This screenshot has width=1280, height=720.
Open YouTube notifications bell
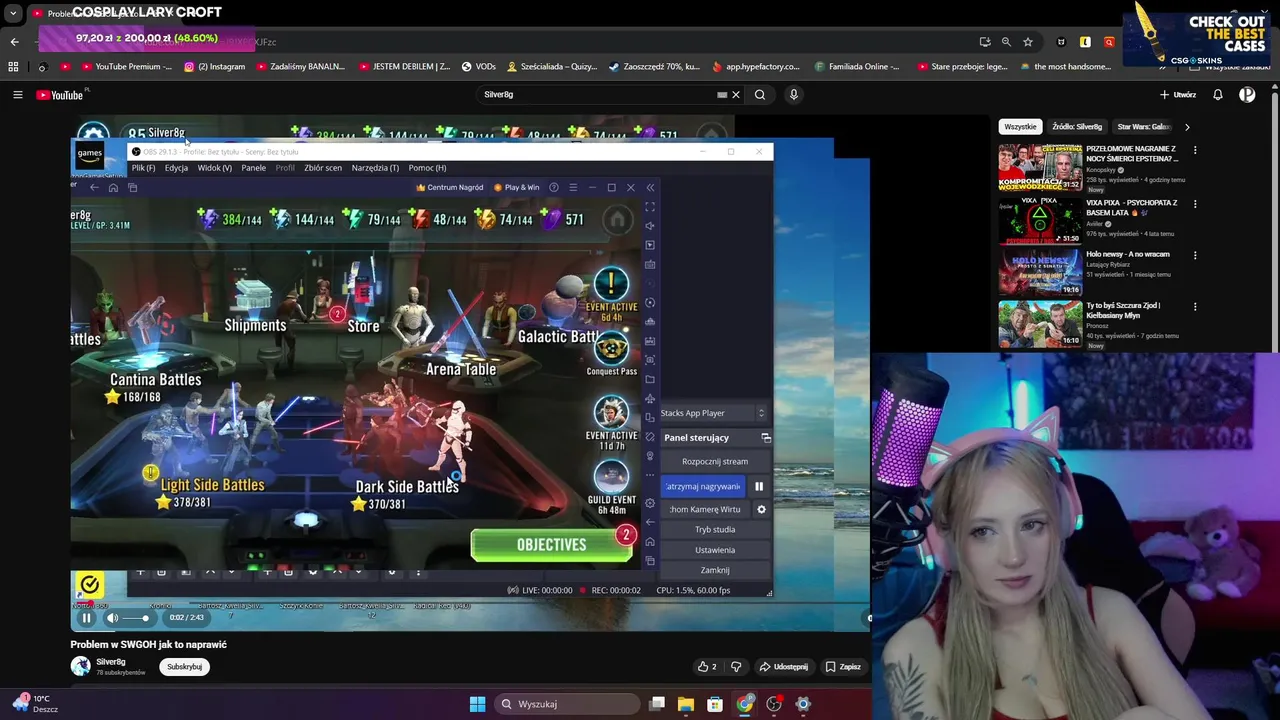tap(1218, 95)
